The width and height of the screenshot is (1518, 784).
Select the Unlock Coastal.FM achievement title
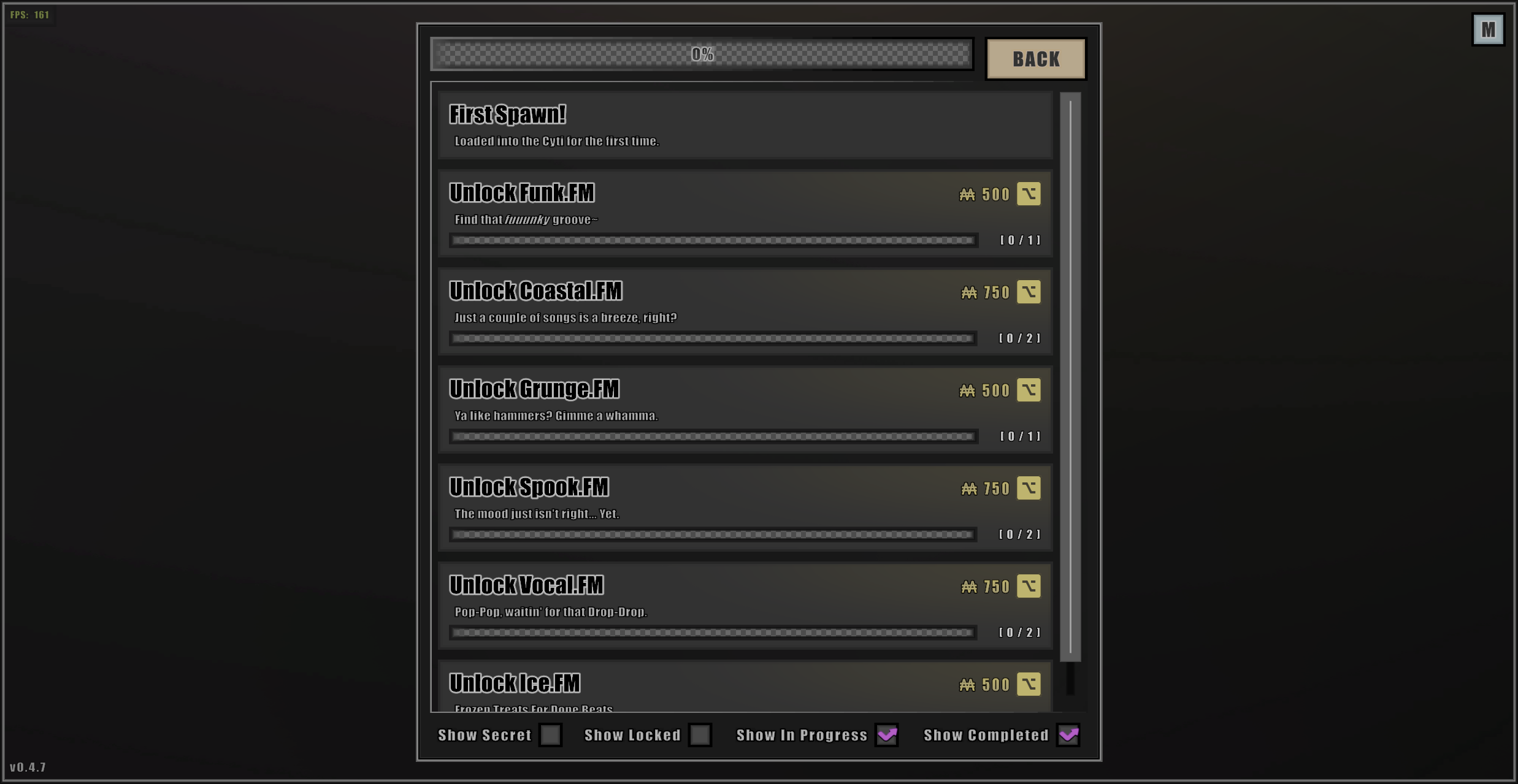(x=535, y=291)
